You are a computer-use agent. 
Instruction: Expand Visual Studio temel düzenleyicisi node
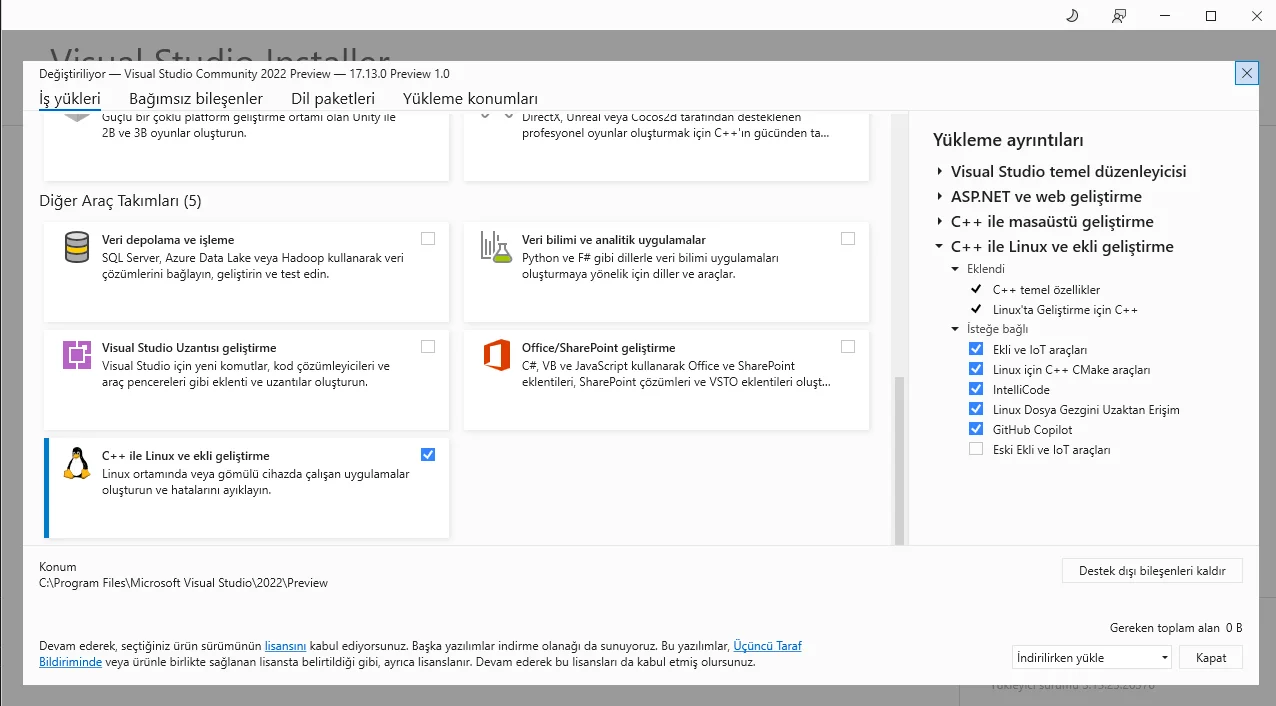pos(940,172)
